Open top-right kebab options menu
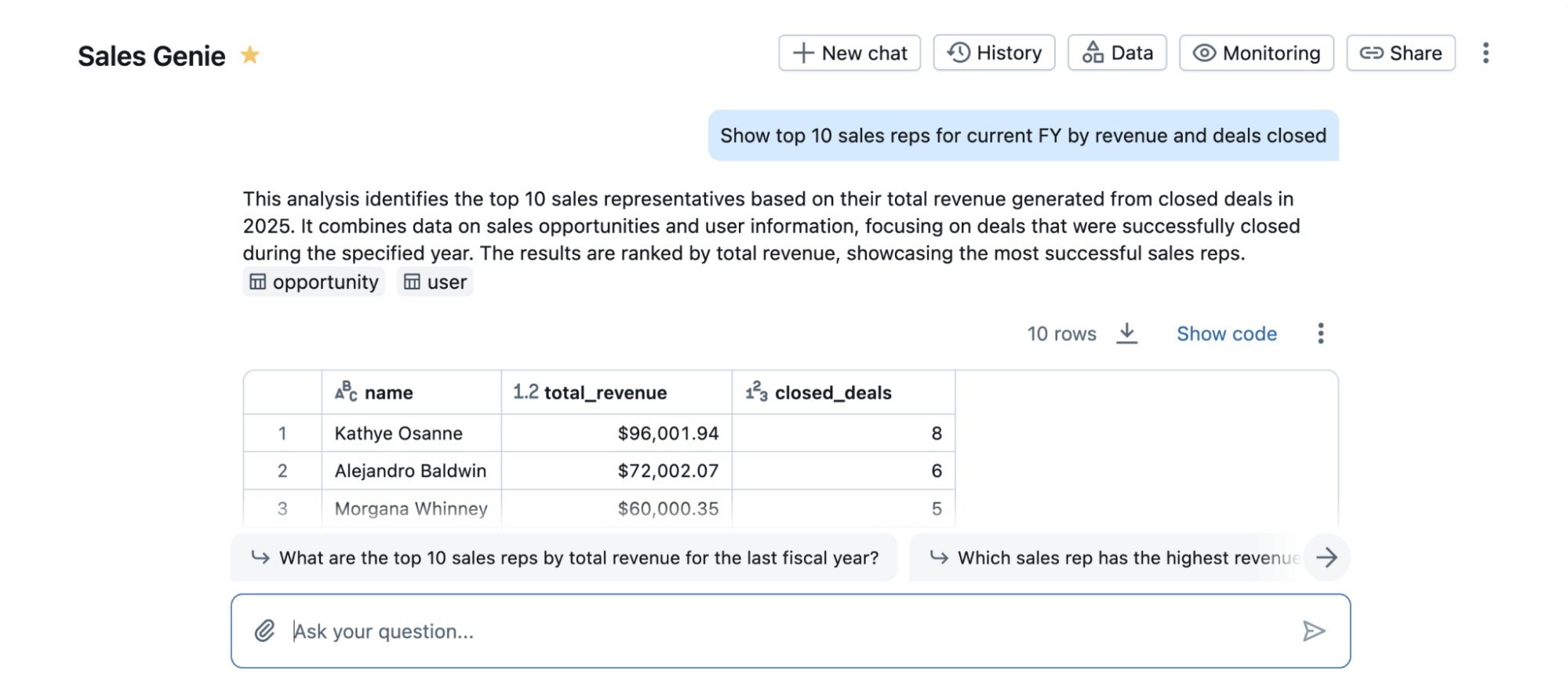 point(1485,53)
